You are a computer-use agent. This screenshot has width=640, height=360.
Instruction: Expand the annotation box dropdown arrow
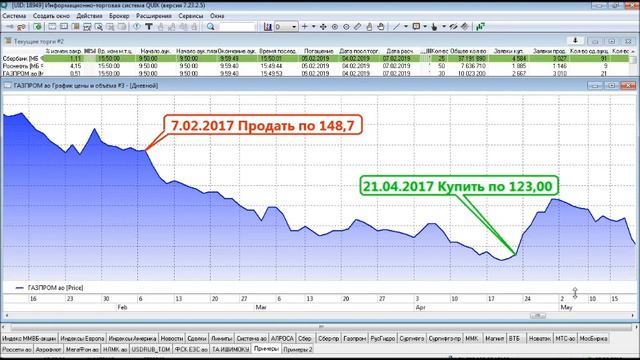tap(425, 27)
